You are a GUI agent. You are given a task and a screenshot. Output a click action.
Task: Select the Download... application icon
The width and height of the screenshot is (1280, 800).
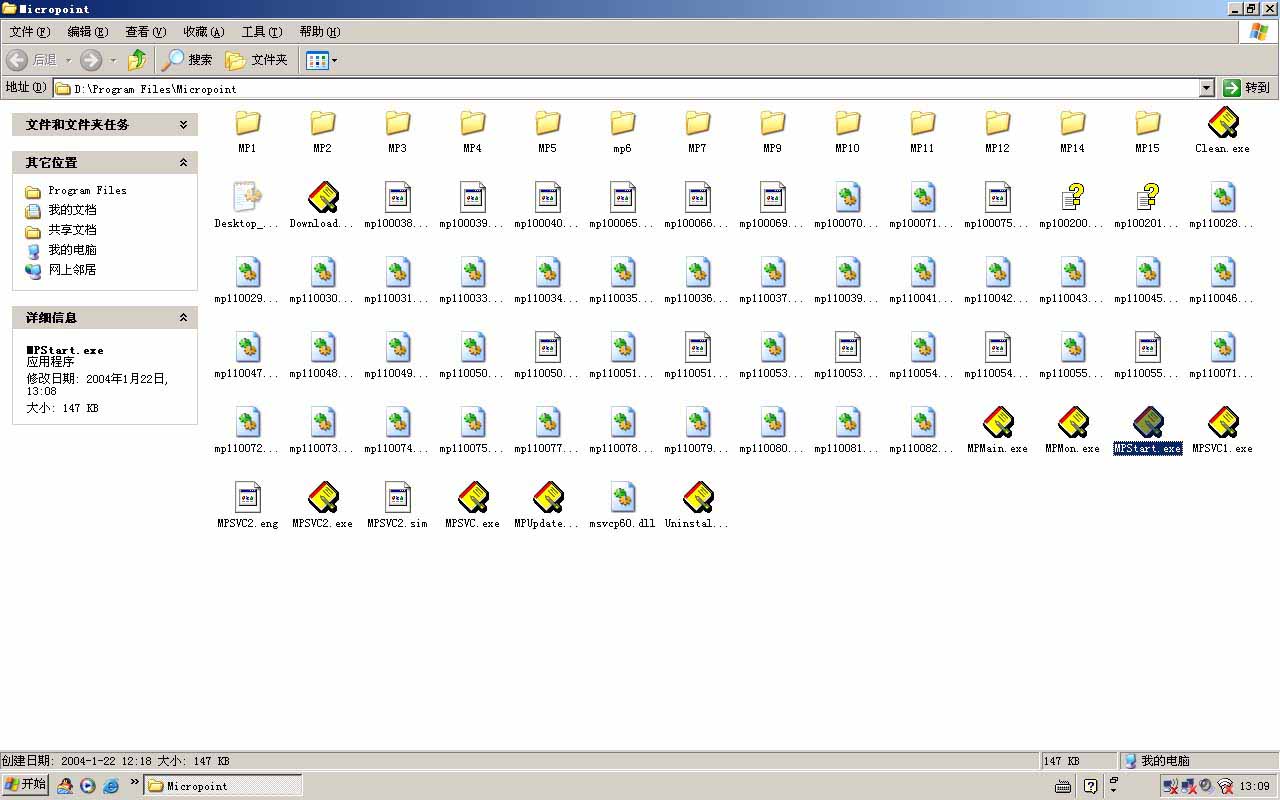click(x=322, y=198)
